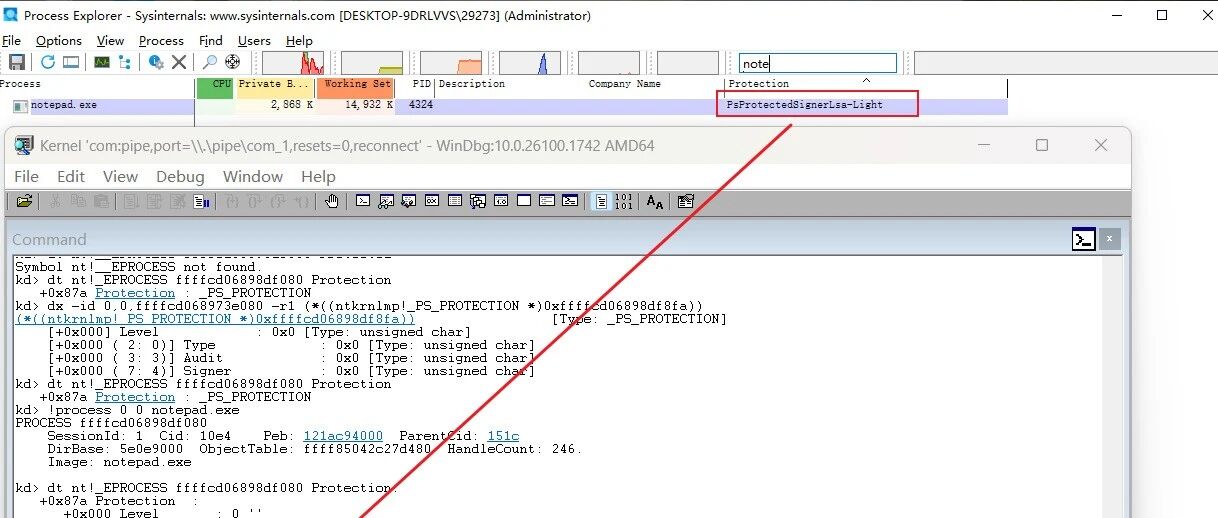
Task: Click the process filter field containing 'note'
Action: point(818,63)
